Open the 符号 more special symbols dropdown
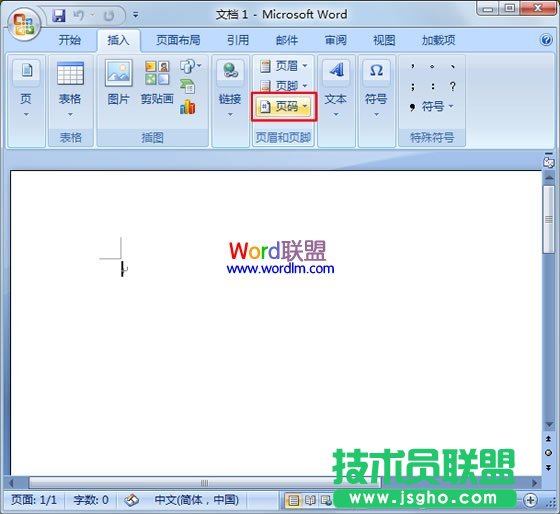The width and height of the screenshot is (560, 514). (x=432, y=106)
